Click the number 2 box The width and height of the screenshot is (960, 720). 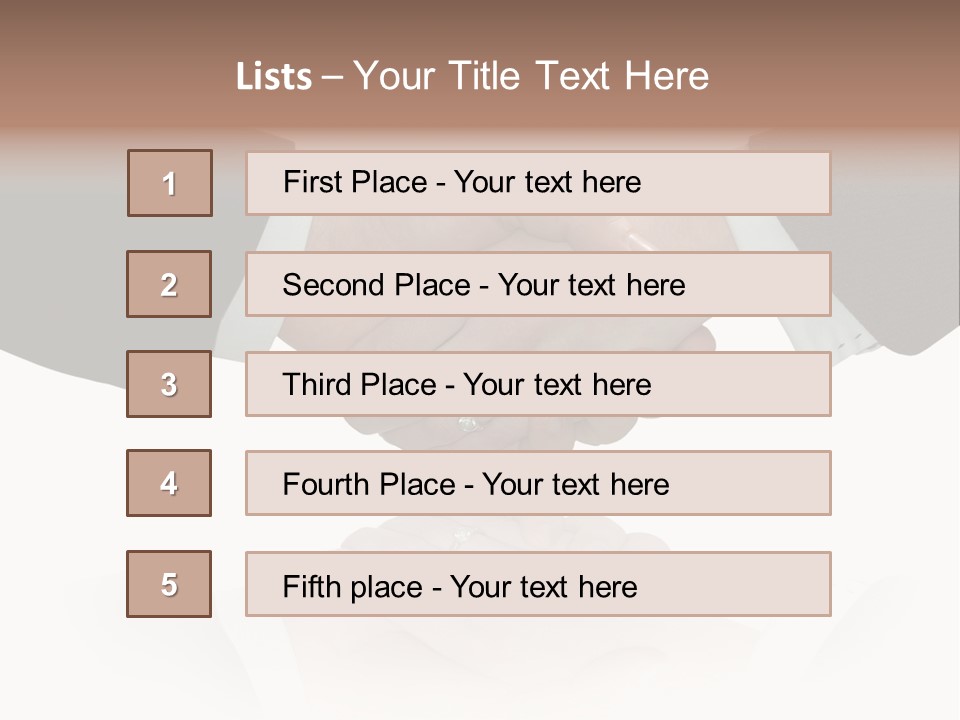(x=169, y=284)
